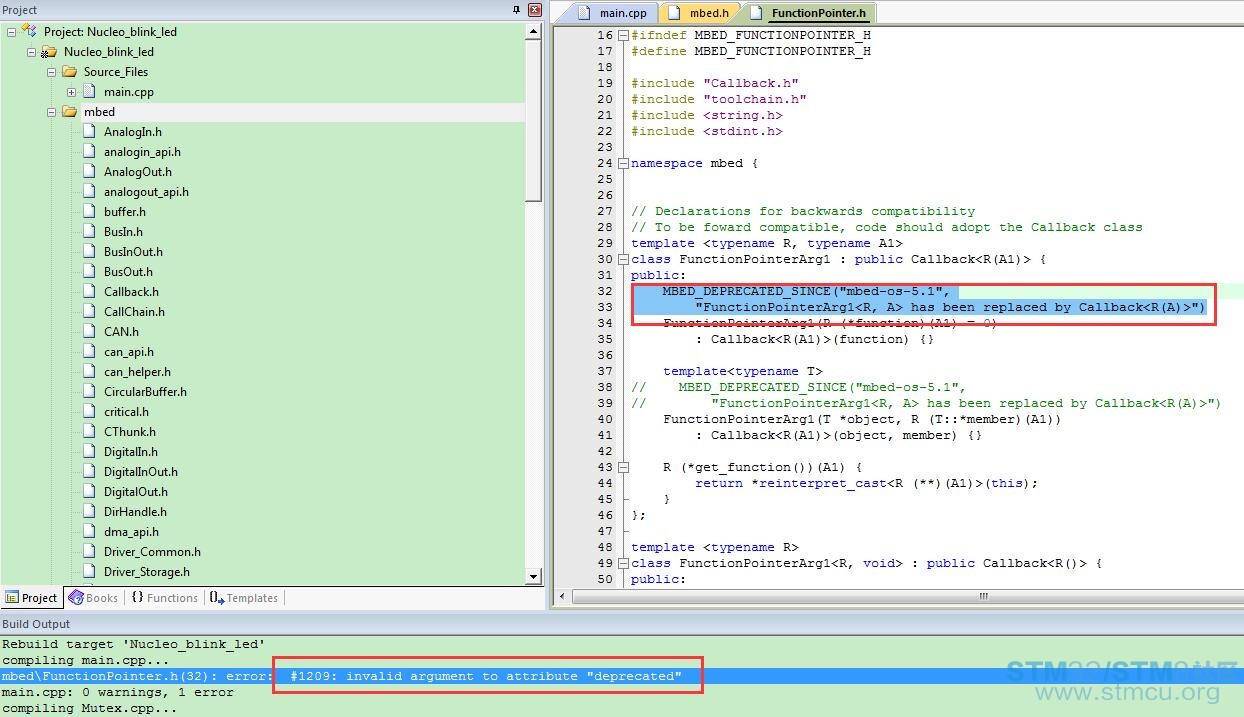Click the "Rebuild target 'Nucleo_blink_led'" output line
Screen dimensions: 1244x717
[x=134, y=644]
